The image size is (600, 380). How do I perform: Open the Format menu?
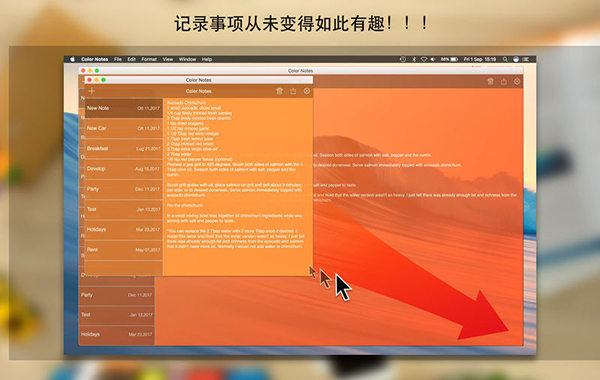pyautogui.click(x=149, y=59)
